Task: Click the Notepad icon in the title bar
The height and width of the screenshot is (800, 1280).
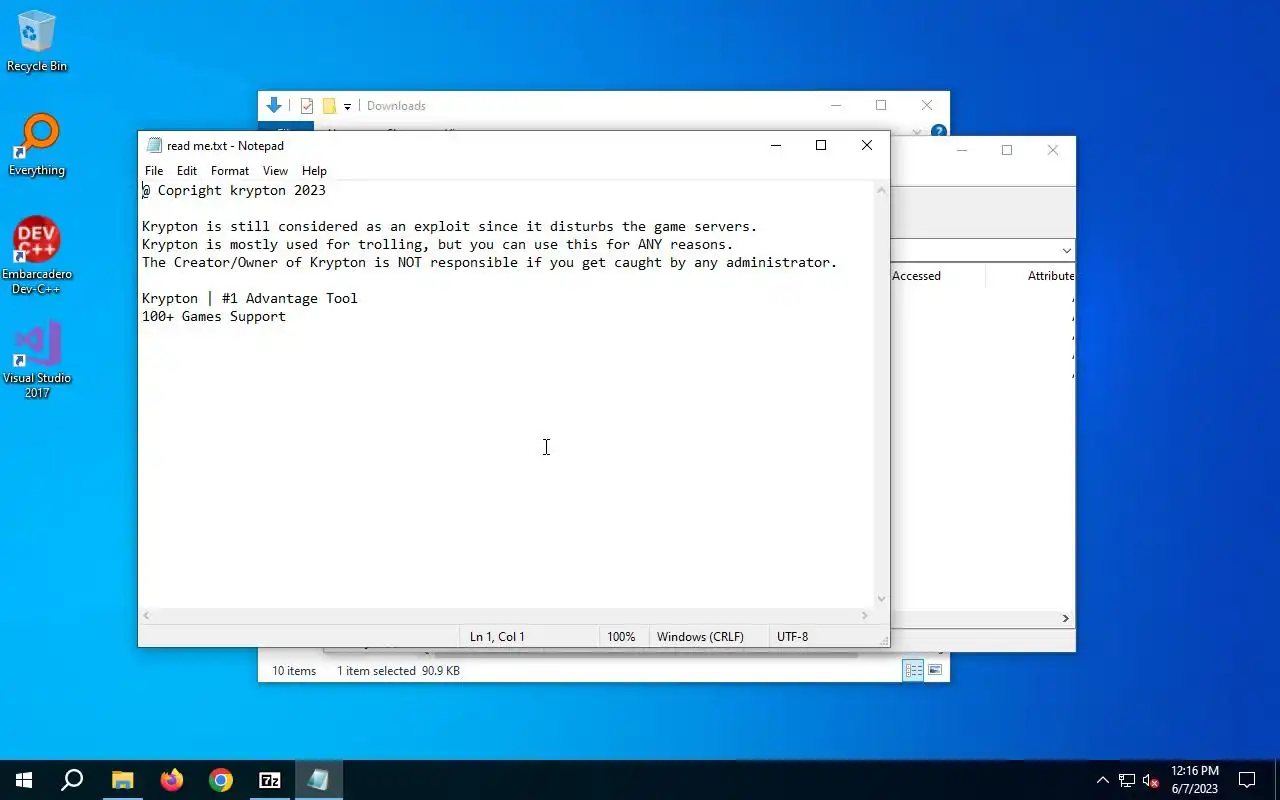Action: [x=154, y=145]
